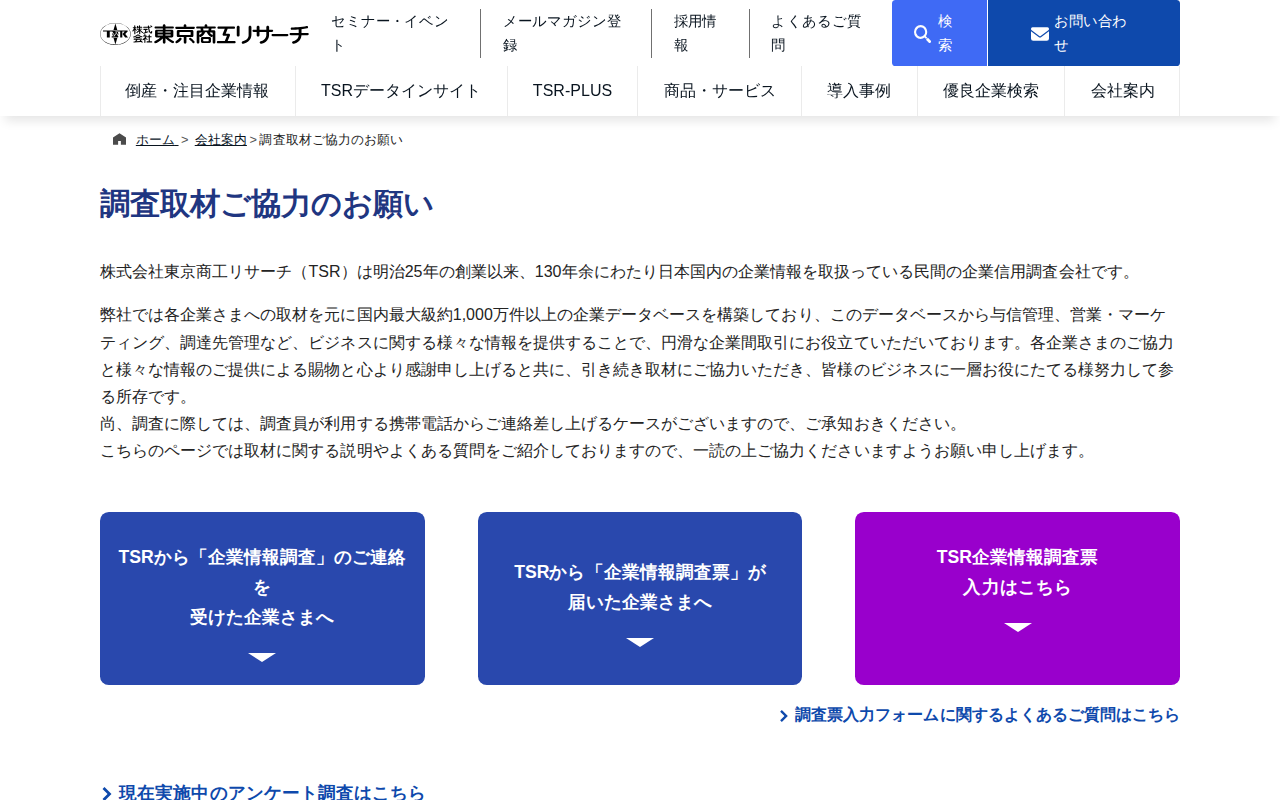Click the お問い合わせ contact button

(x=1084, y=33)
